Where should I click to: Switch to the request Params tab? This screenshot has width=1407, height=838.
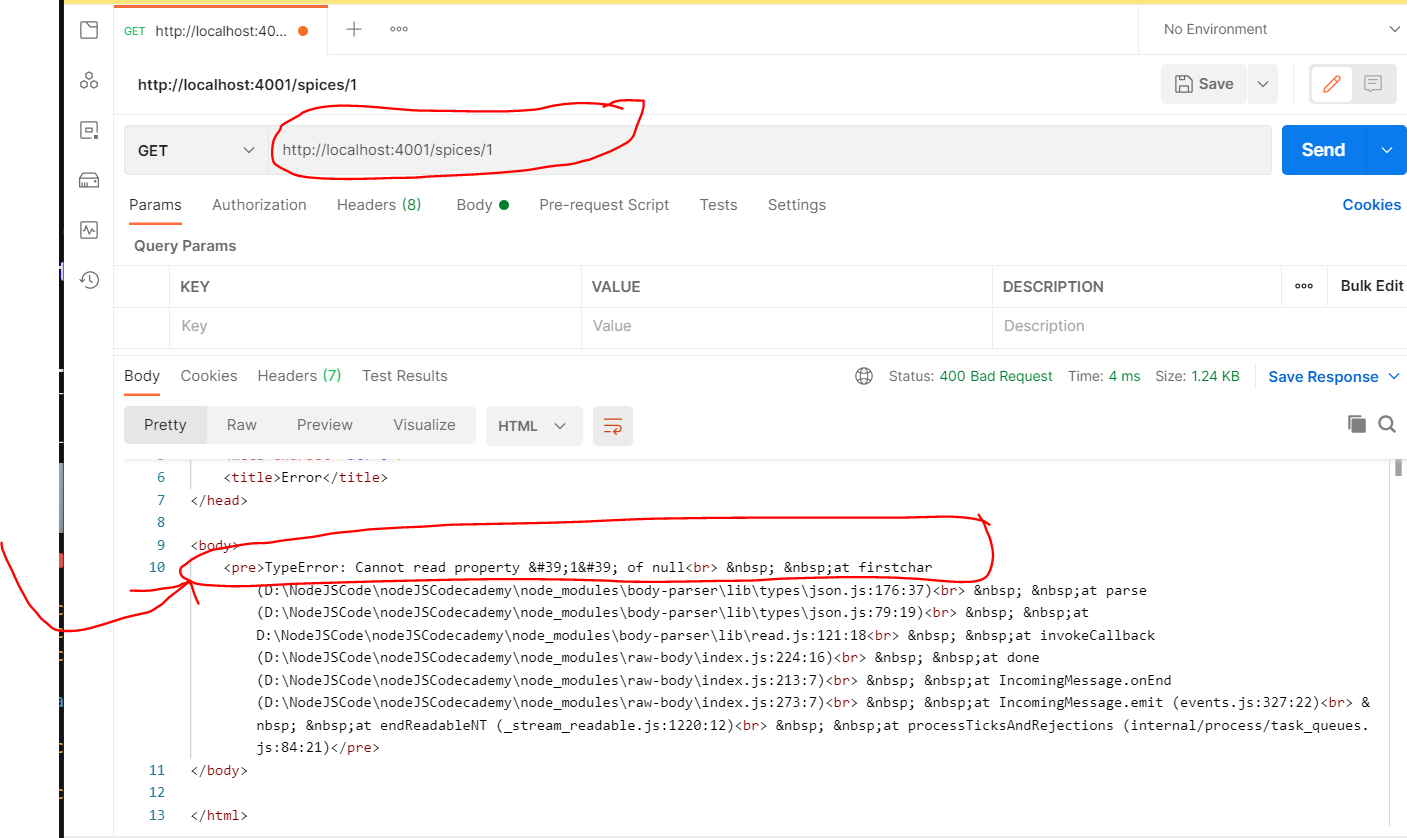click(155, 205)
